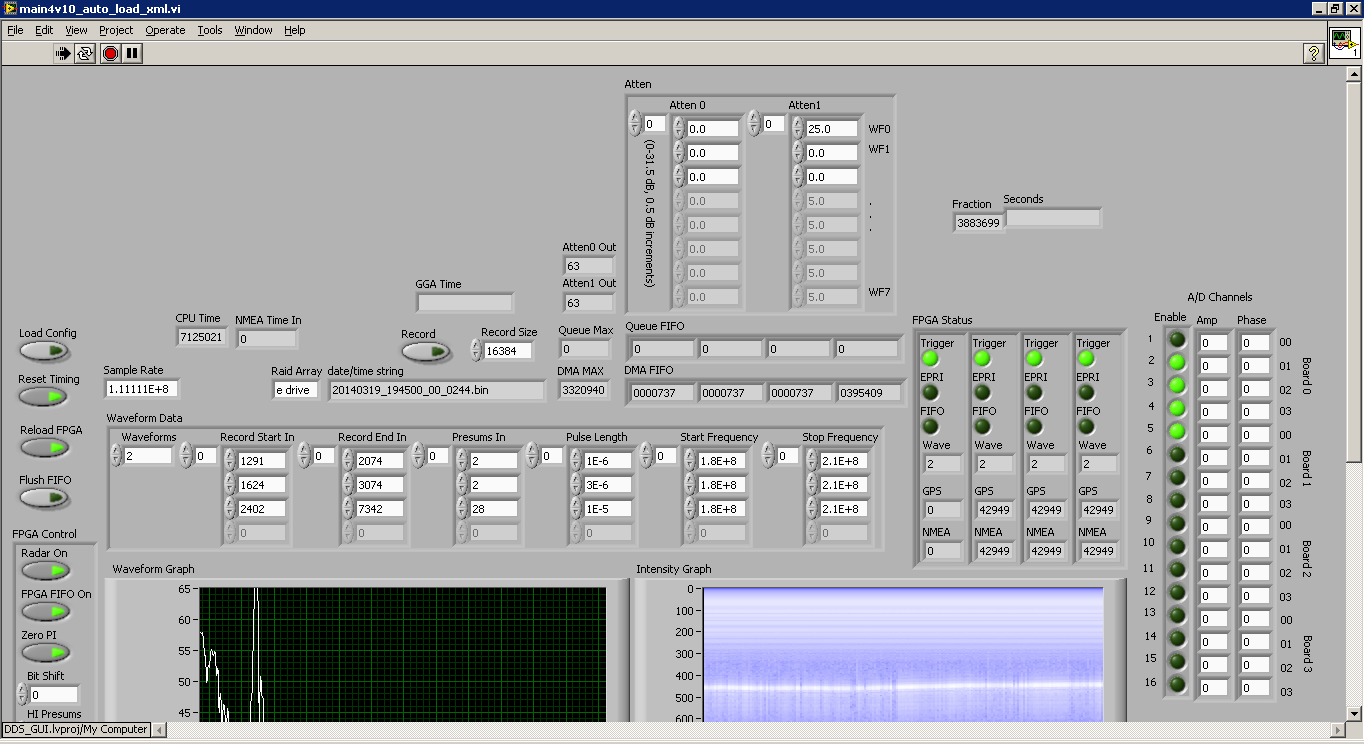Screen dimensions: 1364x744
Task: Open the Operate menu
Action: point(165,30)
